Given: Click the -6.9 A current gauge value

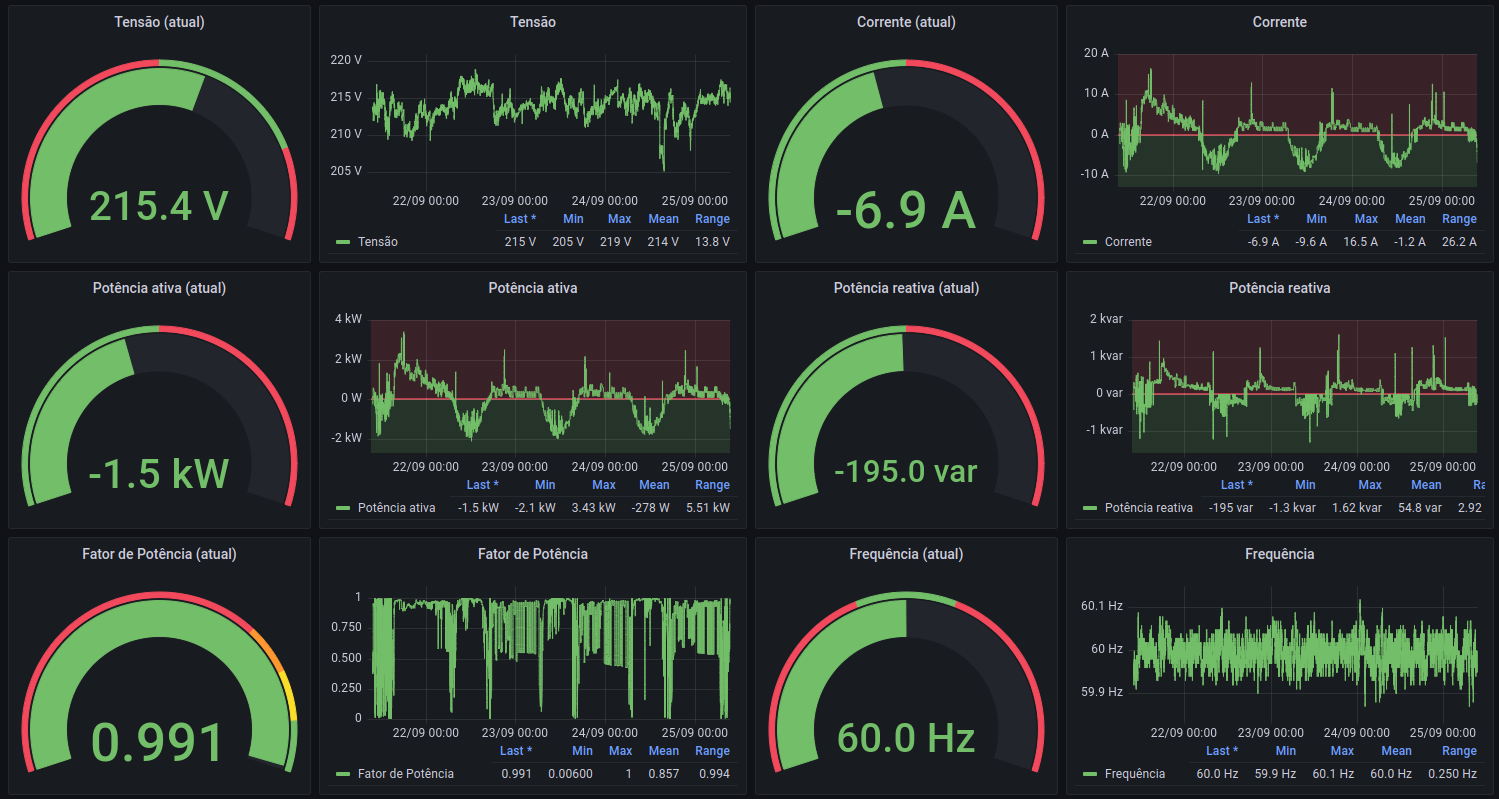Looking at the screenshot, I should 905,210.
